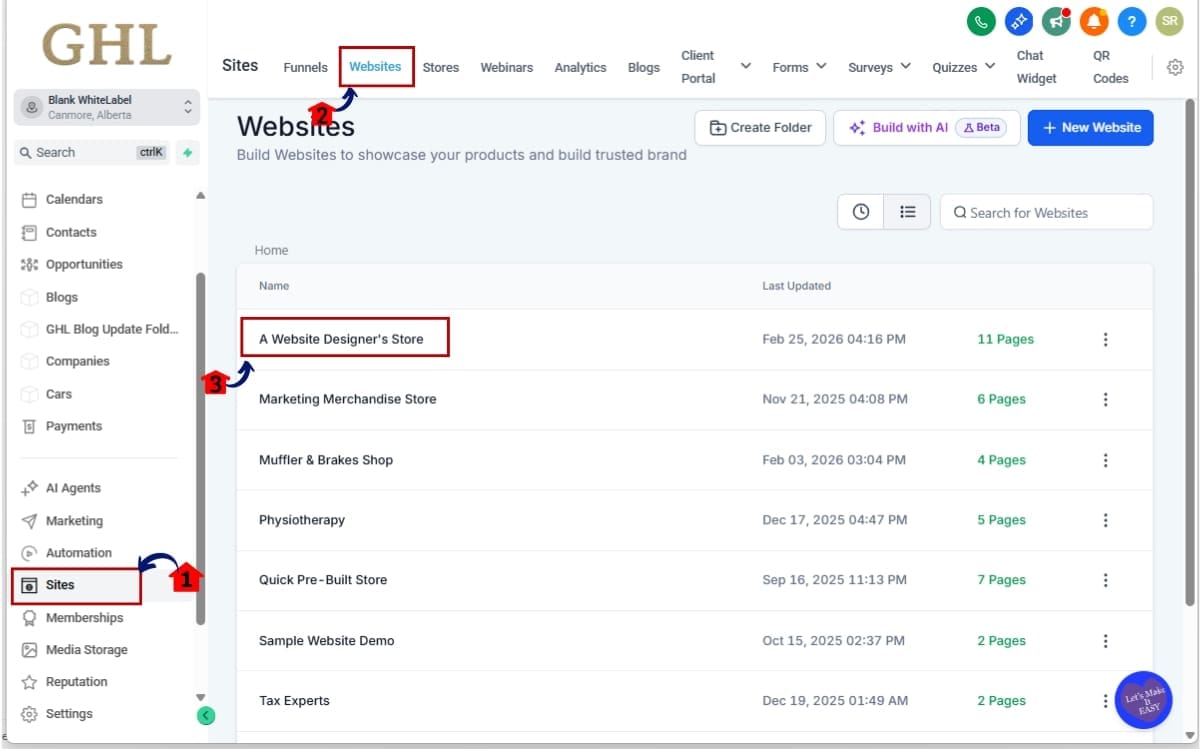Click the Create Folder button

tap(760, 128)
